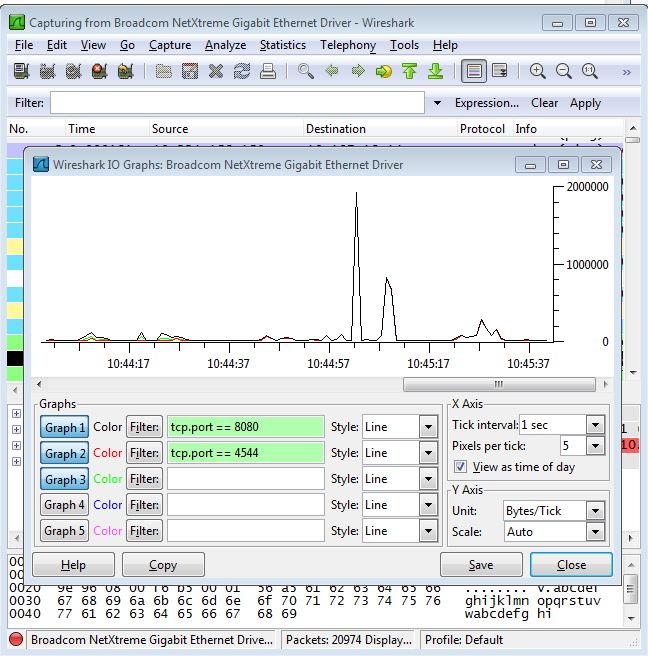The height and width of the screenshot is (656, 648).
Task: Go back in packet history arrow
Action: click(332, 71)
